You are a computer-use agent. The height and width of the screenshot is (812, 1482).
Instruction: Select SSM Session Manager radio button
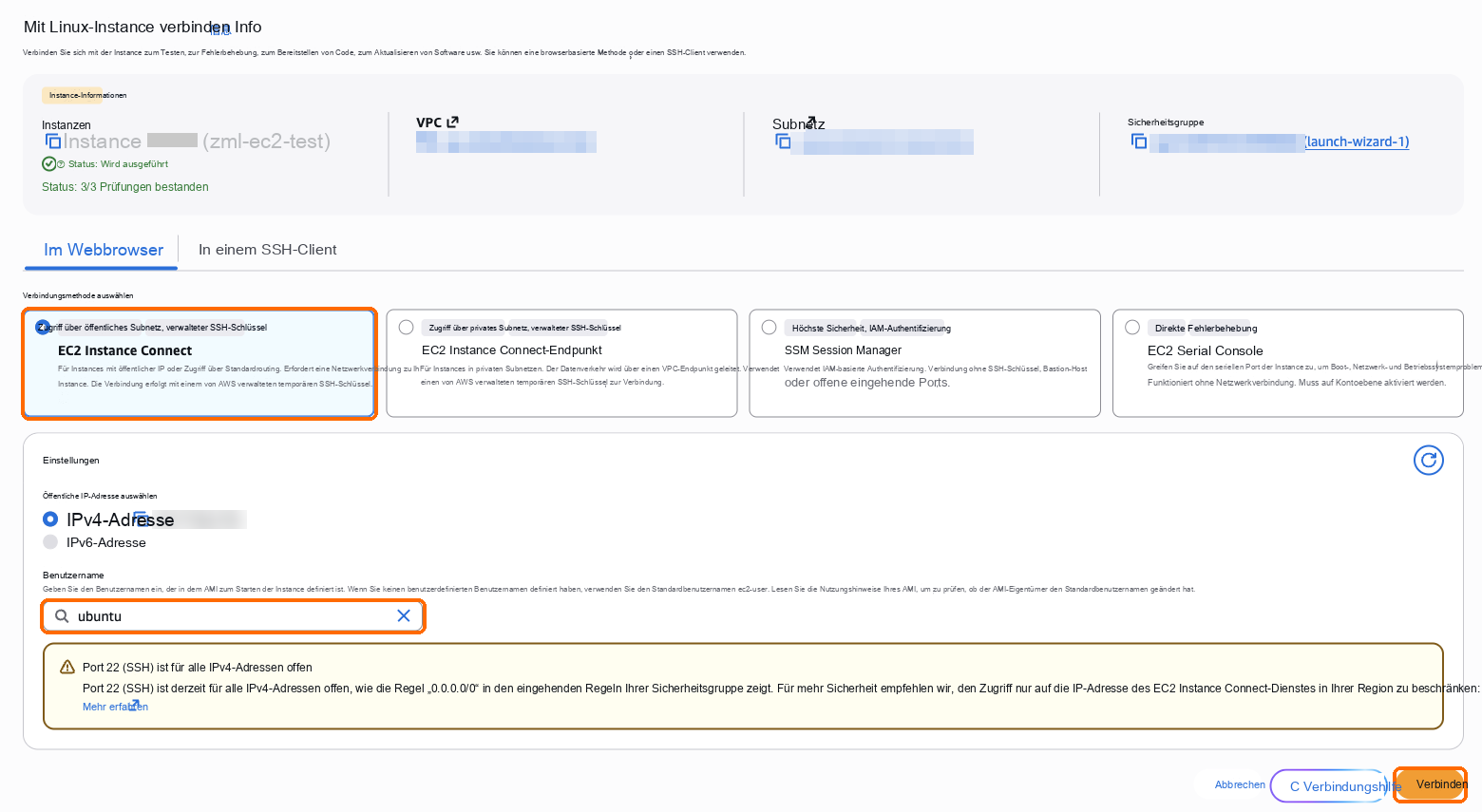769,328
